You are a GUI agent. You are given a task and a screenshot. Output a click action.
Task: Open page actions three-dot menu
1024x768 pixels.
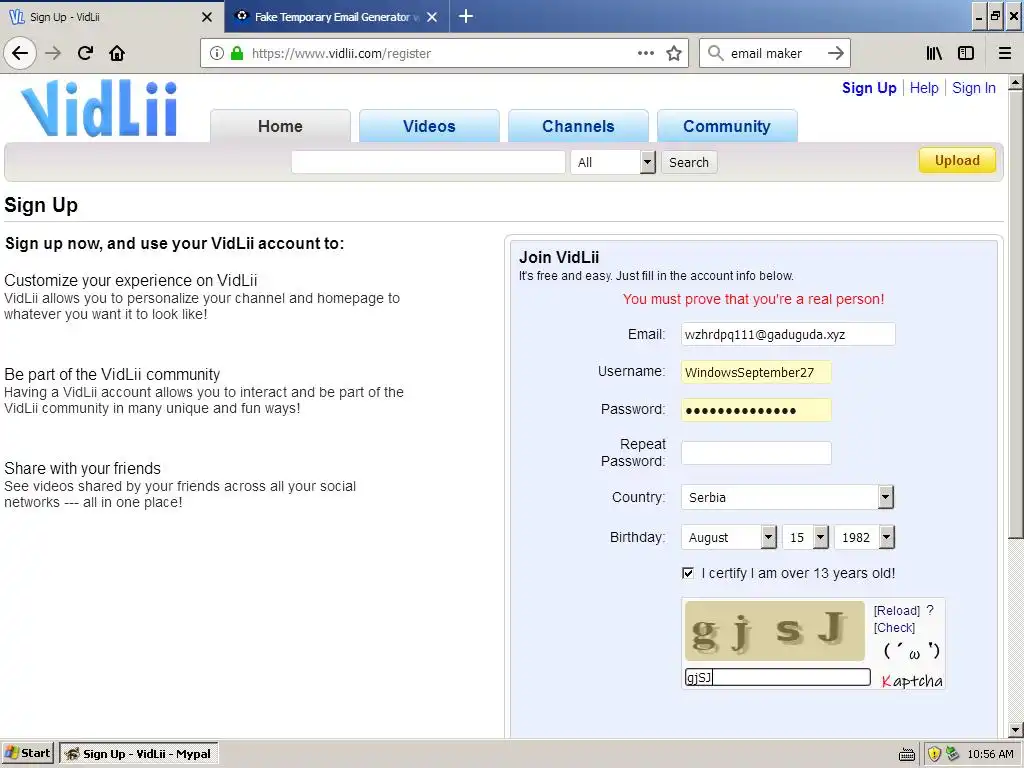click(646, 54)
